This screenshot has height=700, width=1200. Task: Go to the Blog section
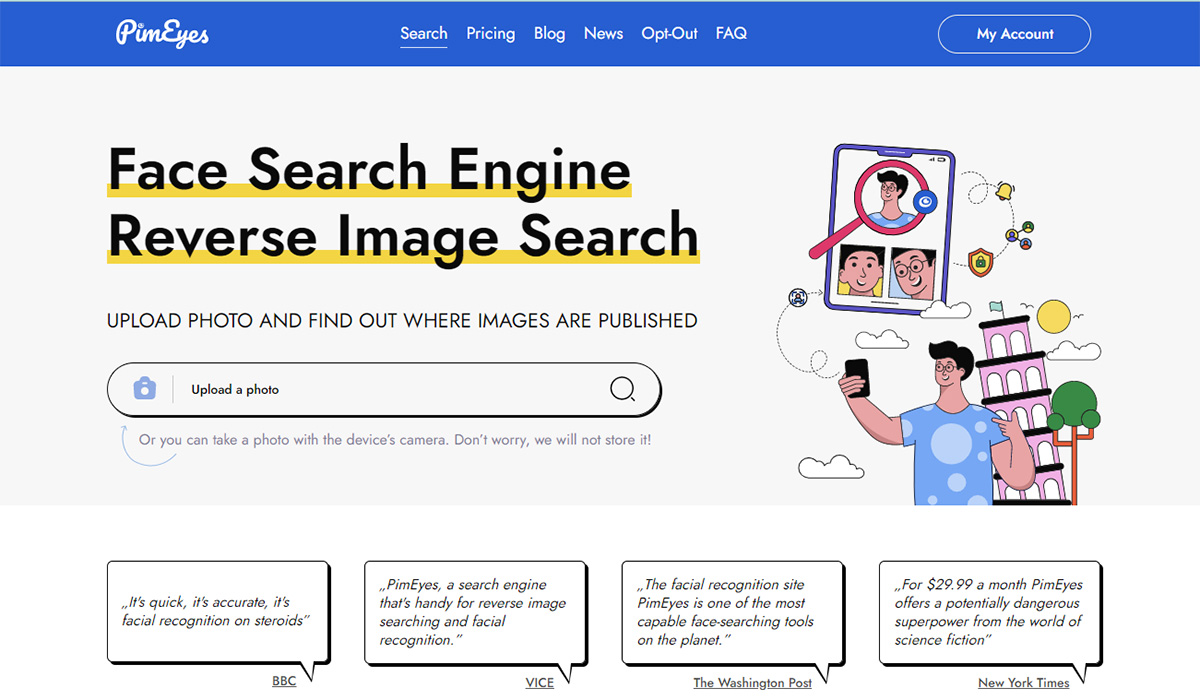point(549,33)
